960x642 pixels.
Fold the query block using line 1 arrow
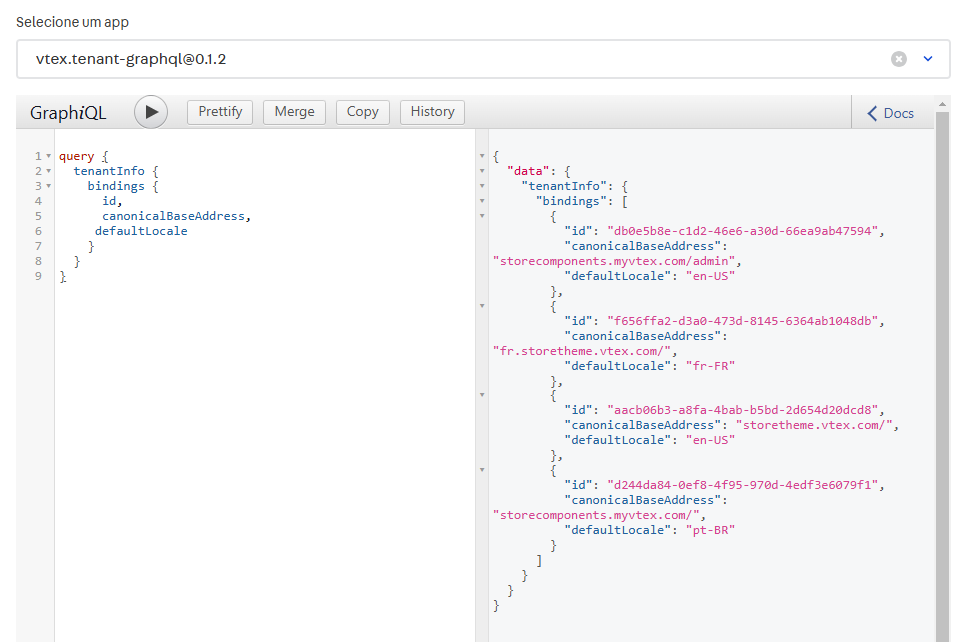point(48,155)
